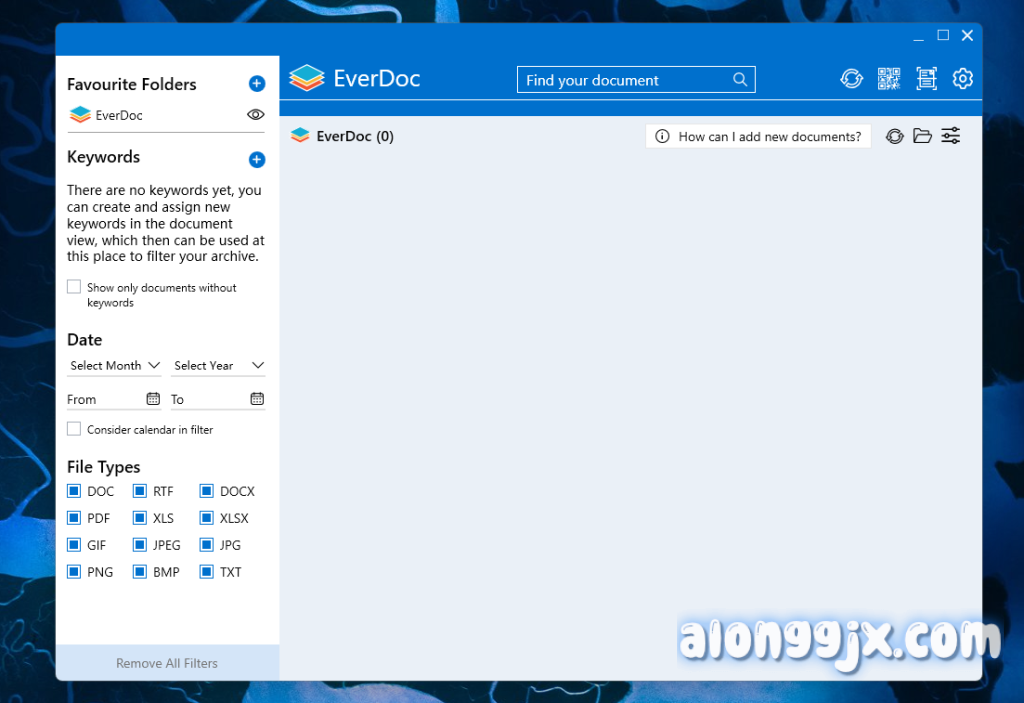1024x703 pixels.
Task: Expand the Select Month dropdown
Action: click(x=114, y=366)
